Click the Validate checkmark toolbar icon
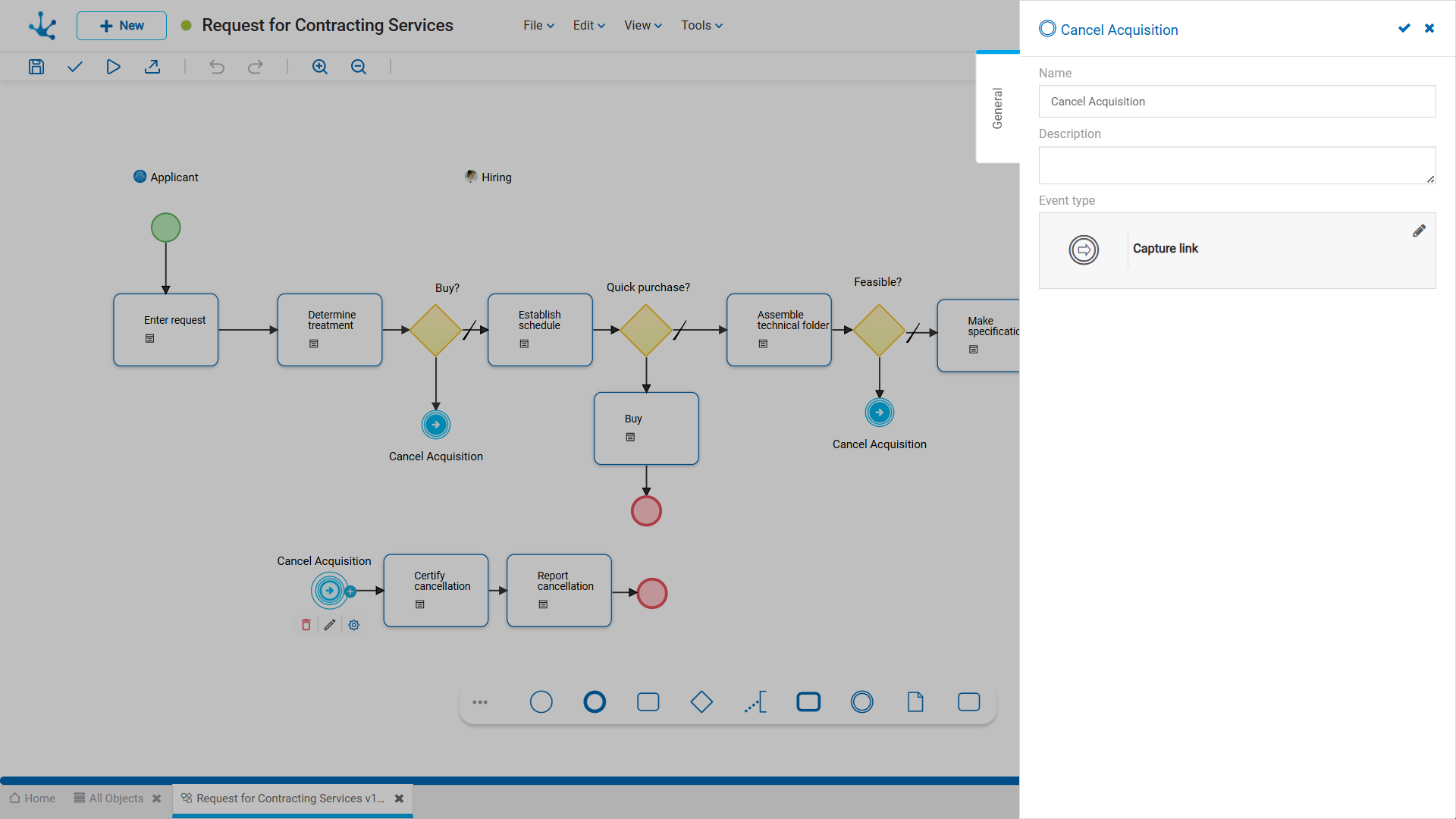 click(x=74, y=67)
